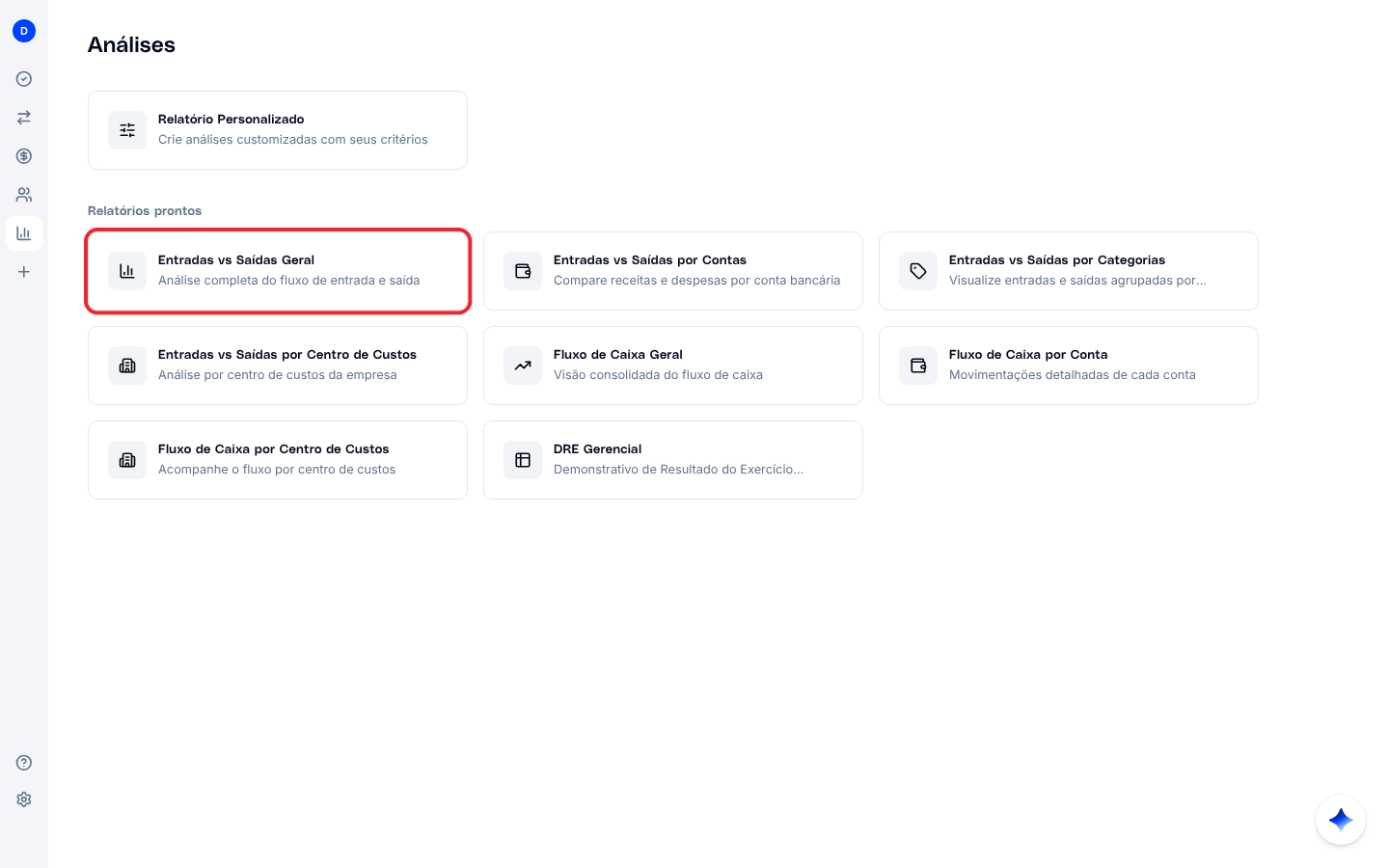The width and height of the screenshot is (1389, 868).
Task: Click 'Análise por centro de custos da empresa'
Action: 278,375
